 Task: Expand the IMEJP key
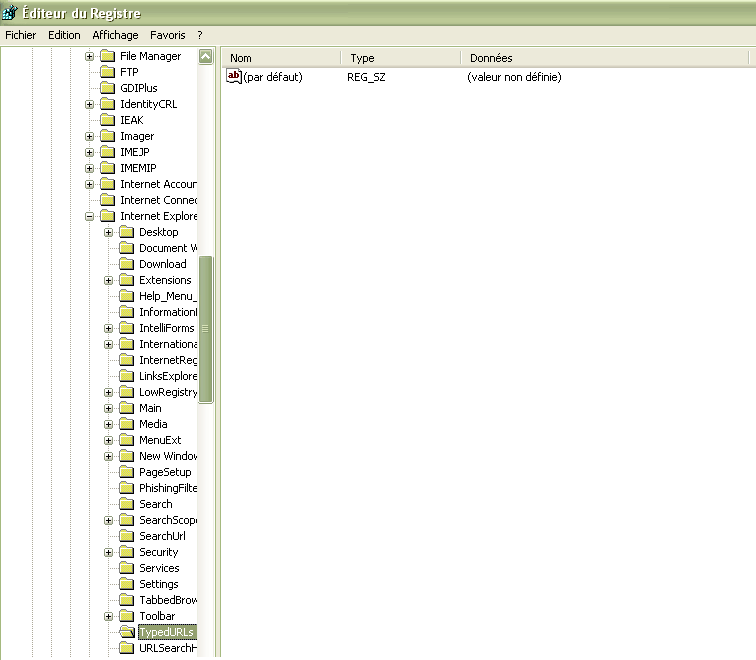89,152
